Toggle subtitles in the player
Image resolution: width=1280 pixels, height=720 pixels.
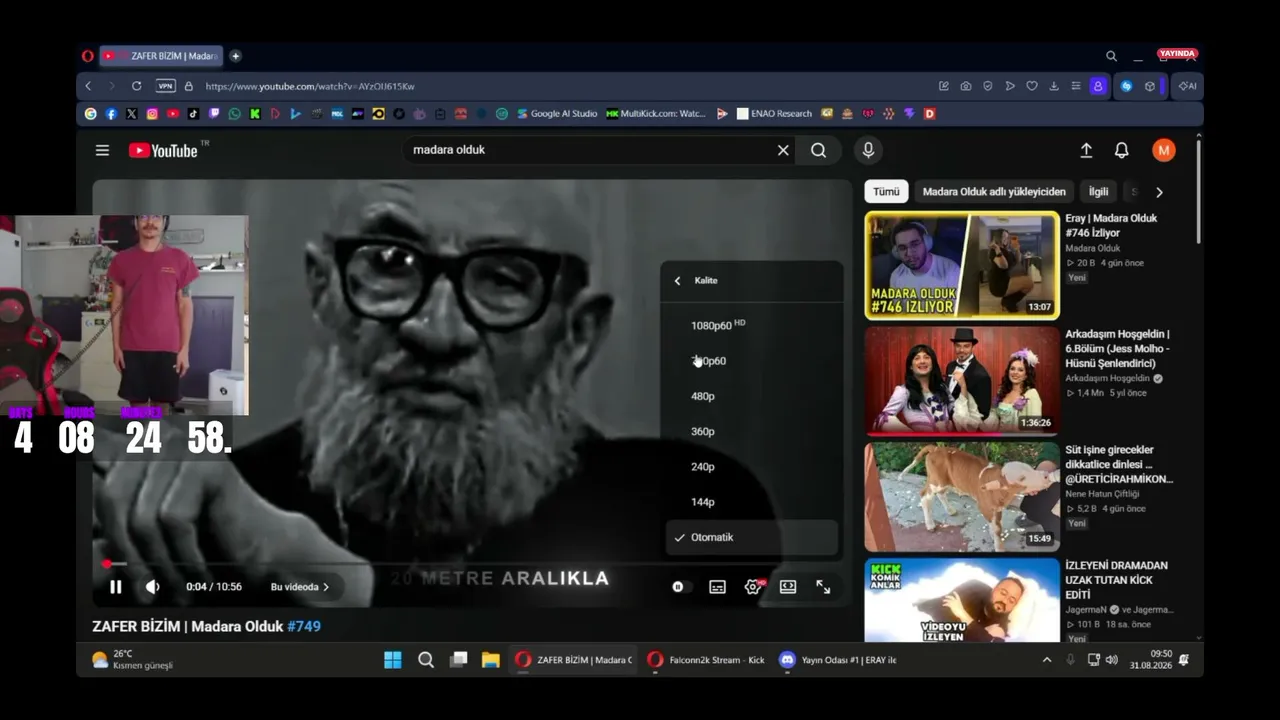coord(717,587)
